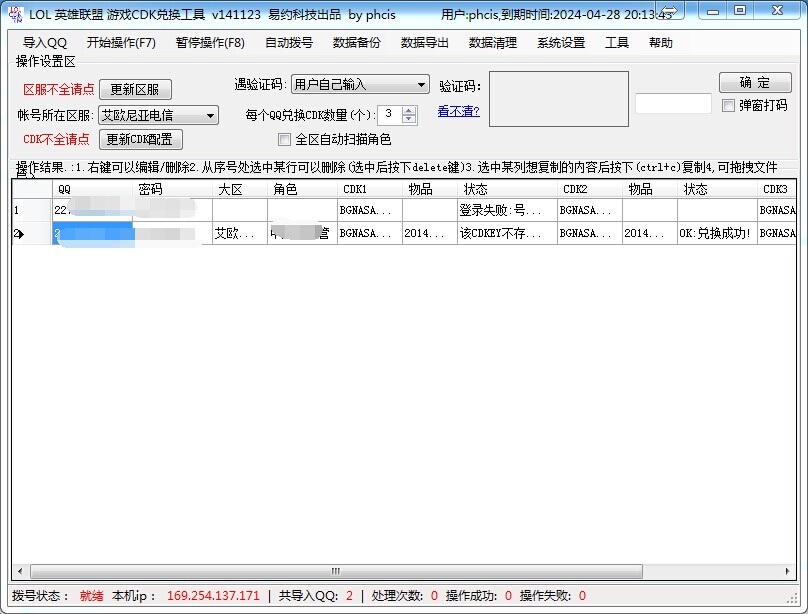Click the scroll left arrow

click(x=20, y=571)
